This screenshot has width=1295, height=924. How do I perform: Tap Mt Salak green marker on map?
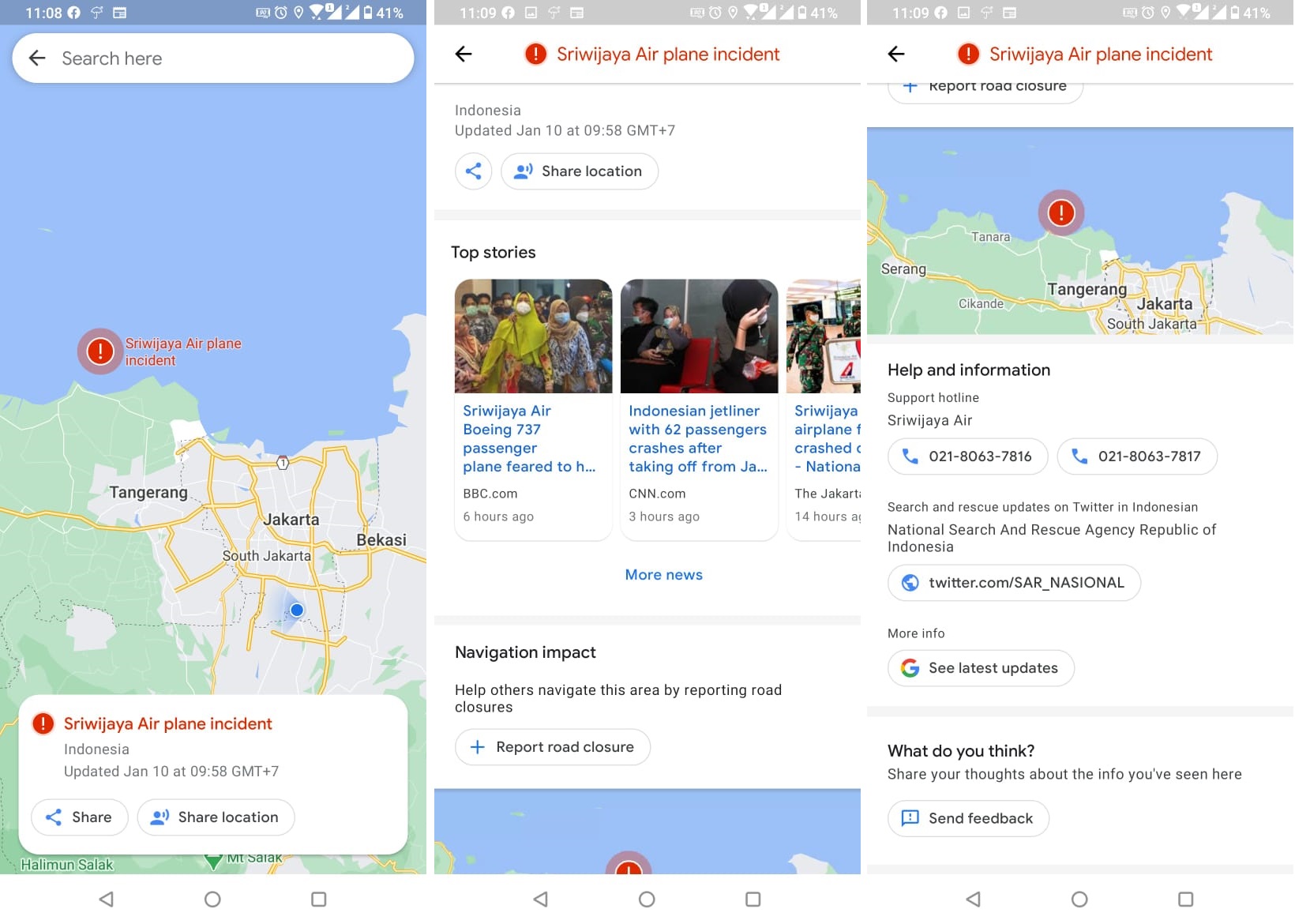(x=213, y=861)
